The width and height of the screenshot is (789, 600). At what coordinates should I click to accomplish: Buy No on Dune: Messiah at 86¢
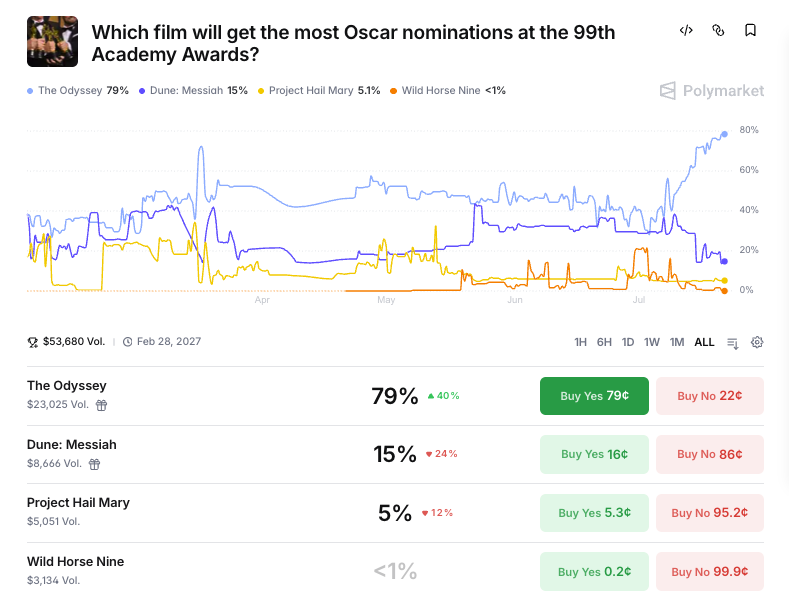click(x=709, y=455)
